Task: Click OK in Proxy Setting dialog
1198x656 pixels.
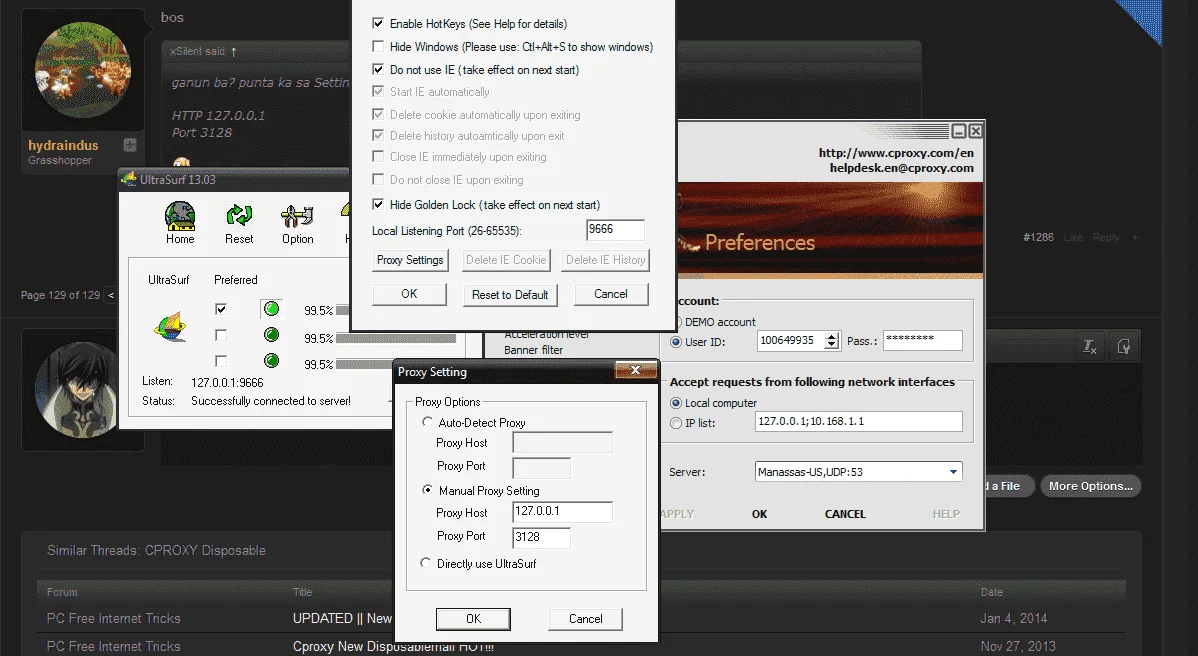Action: click(x=473, y=619)
